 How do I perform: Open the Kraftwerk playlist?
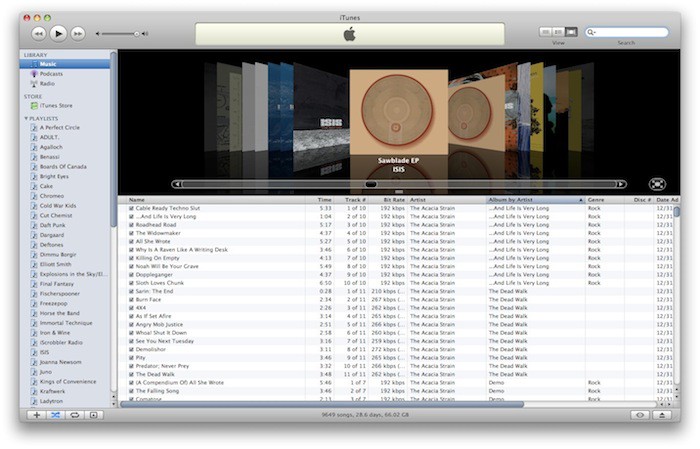pos(52,391)
